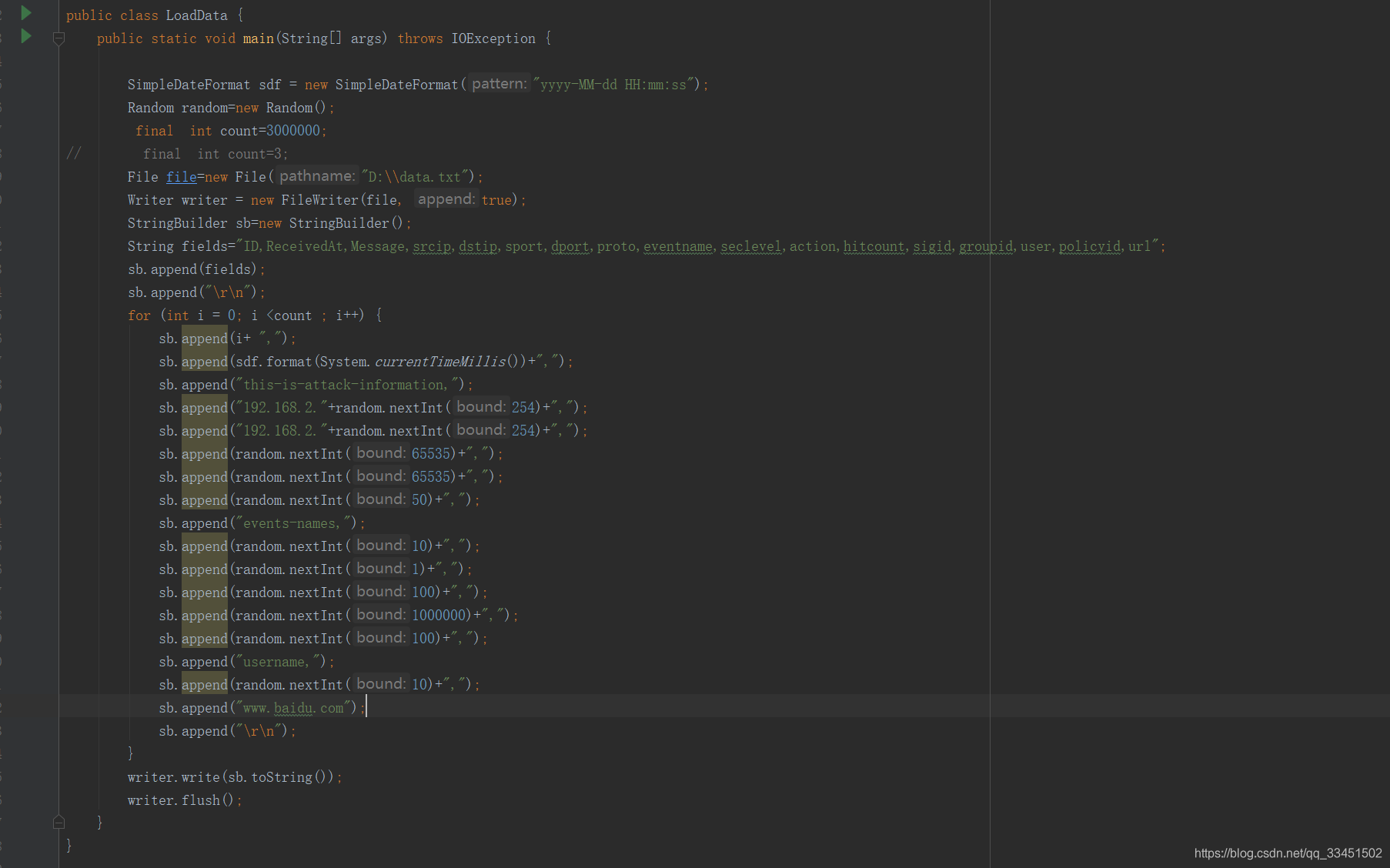Viewport: 1390px width, 868px height.
Task: Click the StringBuilder sb declaration
Action: (269, 223)
